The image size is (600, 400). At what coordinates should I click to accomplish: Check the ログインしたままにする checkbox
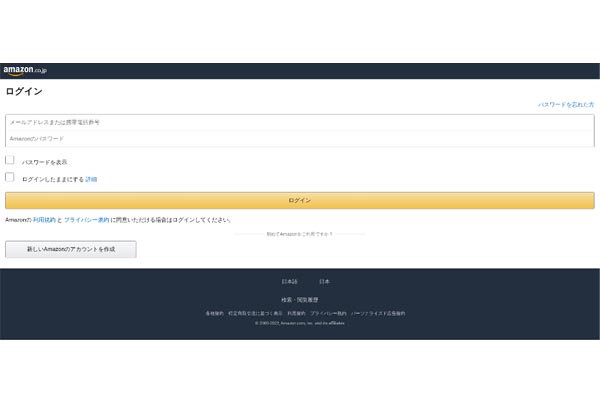coord(10,178)
